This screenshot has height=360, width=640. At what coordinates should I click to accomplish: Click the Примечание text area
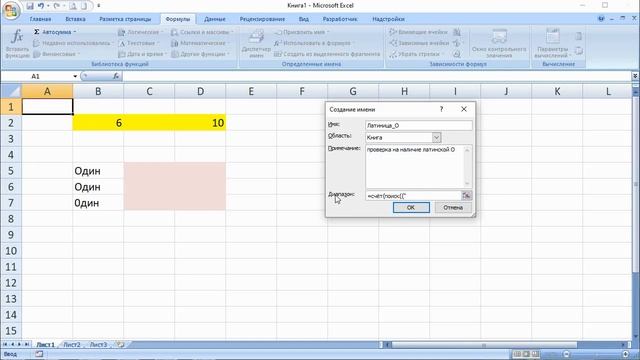[x=419, y=166]
